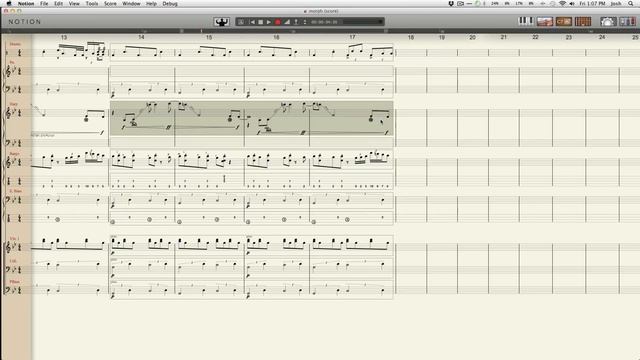640x360 pixels.
Task: Open the View menu
Action: tap(74, 4)
